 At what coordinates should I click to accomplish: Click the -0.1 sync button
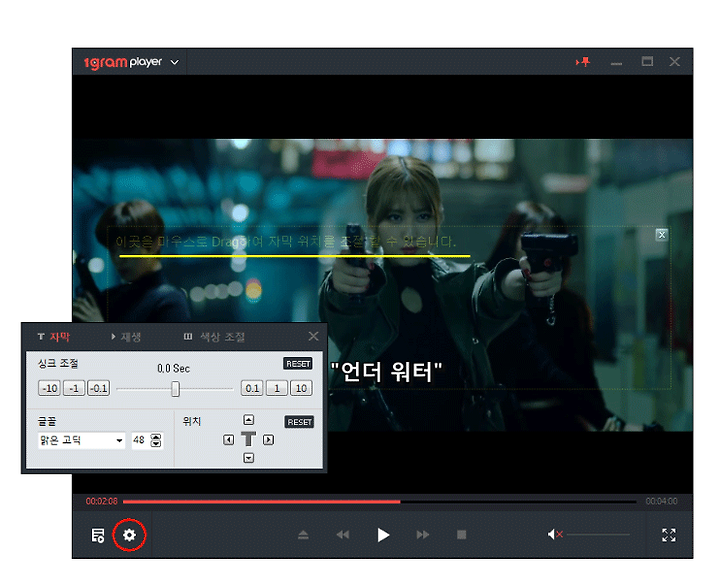point(99,388)
